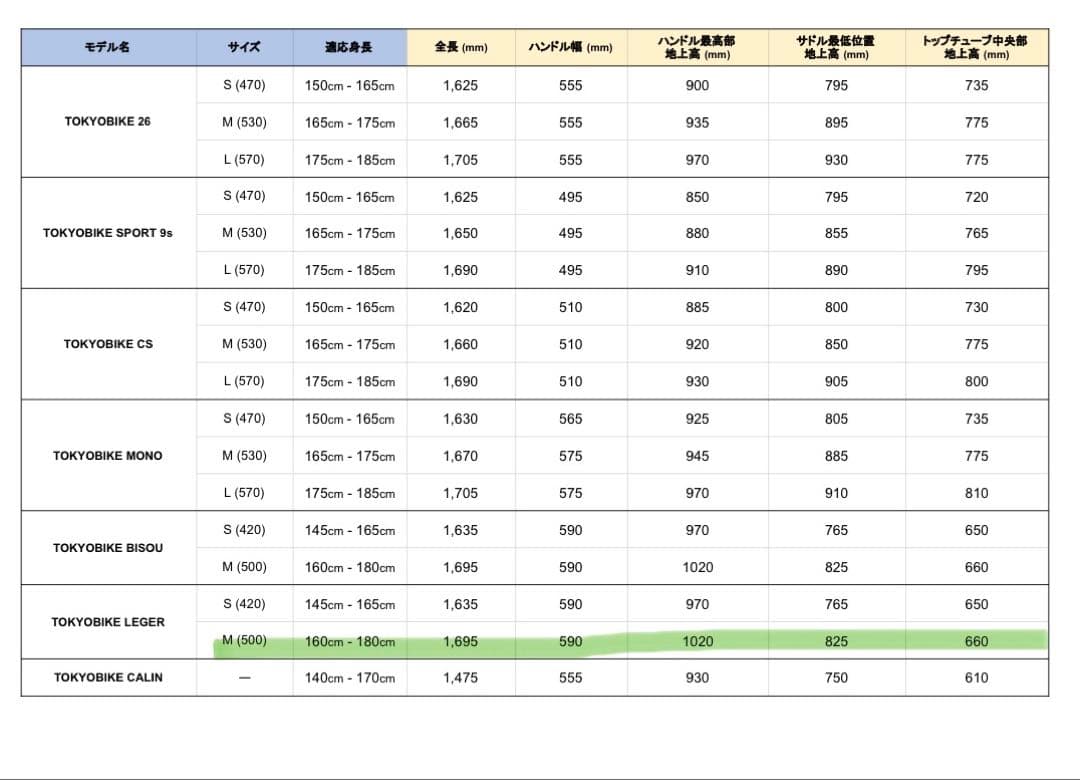This screenshot has width=1080, height=780.
Task: Select the 750 saddle height value
Action: [836, 678]
